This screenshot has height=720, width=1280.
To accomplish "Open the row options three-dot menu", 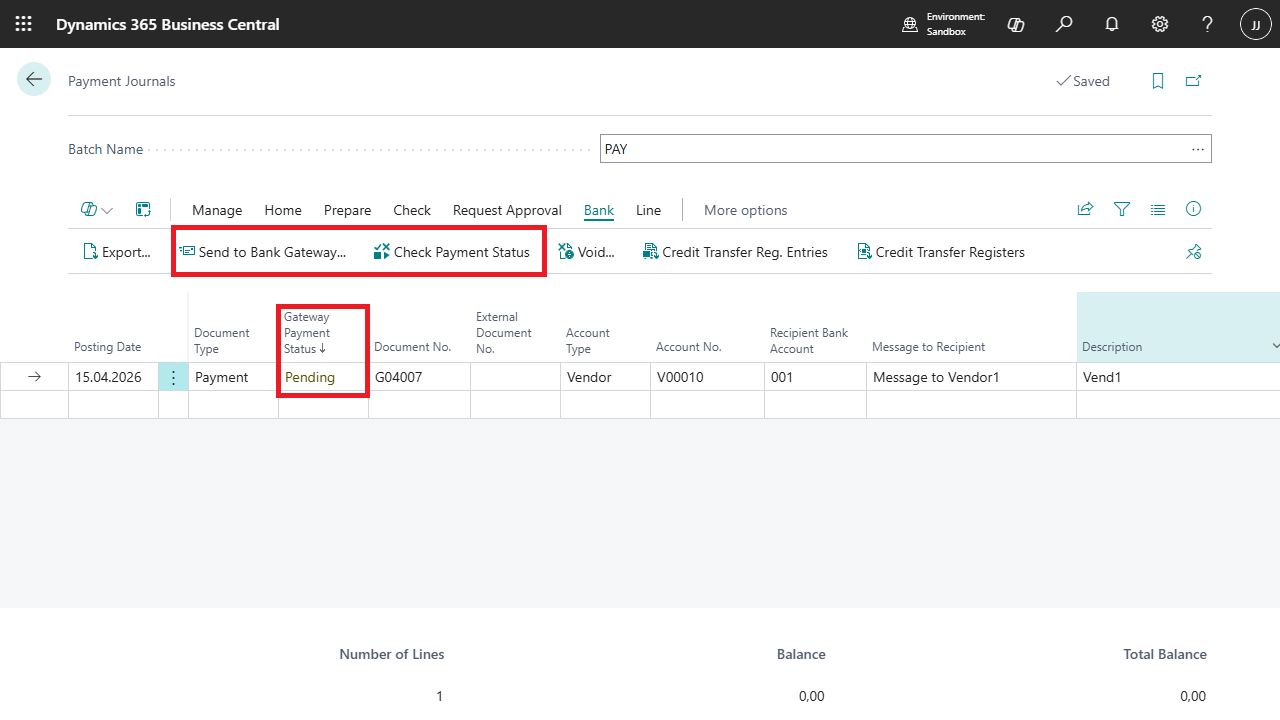I will (x=172, y=376).
